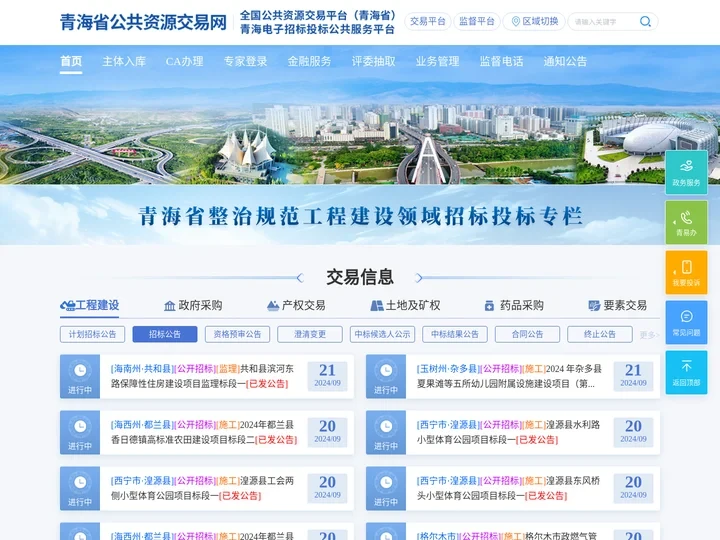Open 主体入库 navigation item

[124, 61]
